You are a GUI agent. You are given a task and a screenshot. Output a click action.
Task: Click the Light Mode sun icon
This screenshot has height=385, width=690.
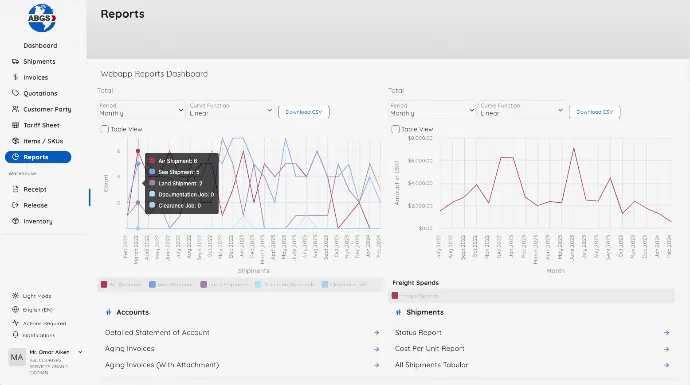[x=15, y=296]
